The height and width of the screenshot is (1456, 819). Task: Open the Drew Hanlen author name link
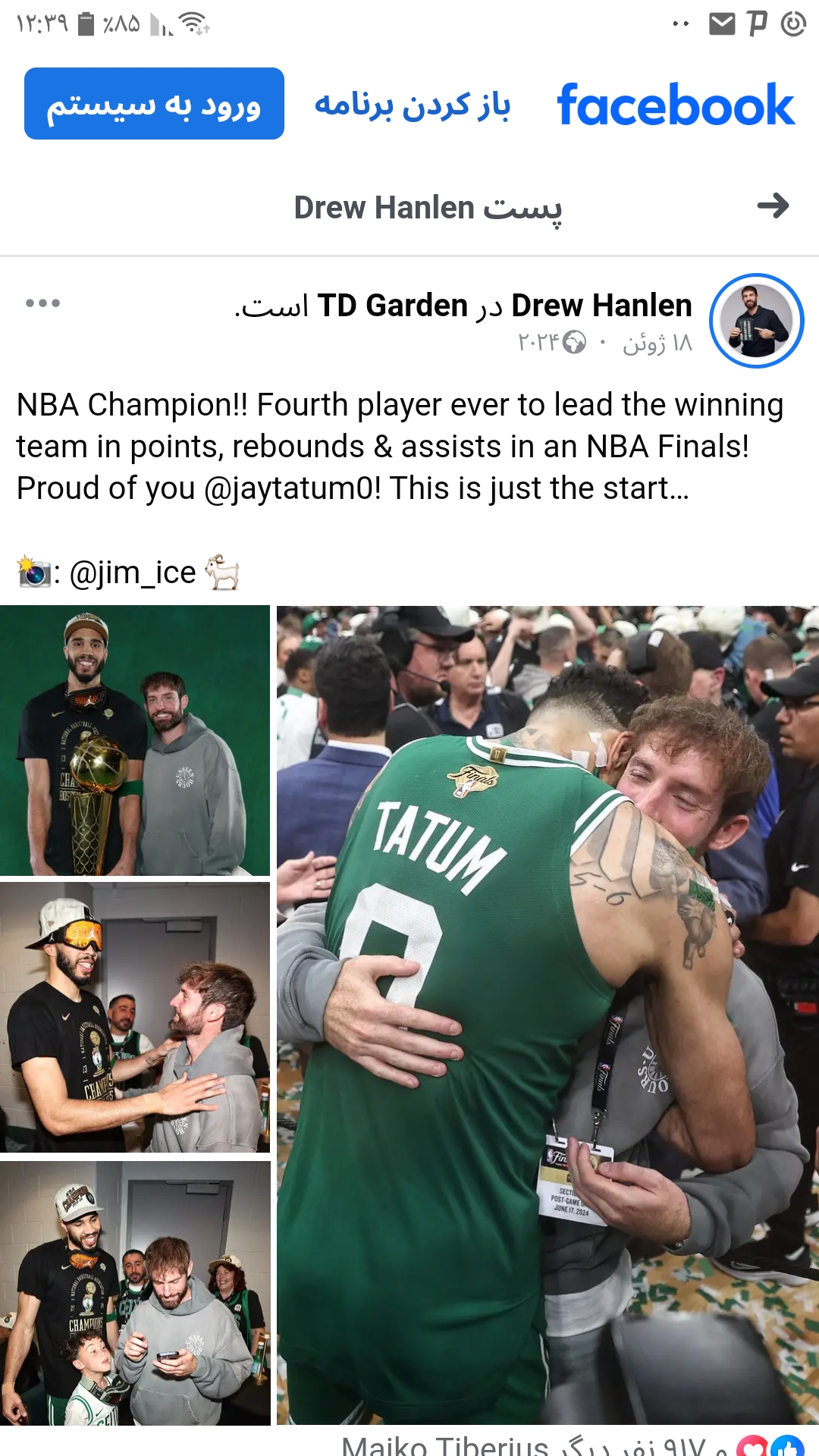(601, 306)
